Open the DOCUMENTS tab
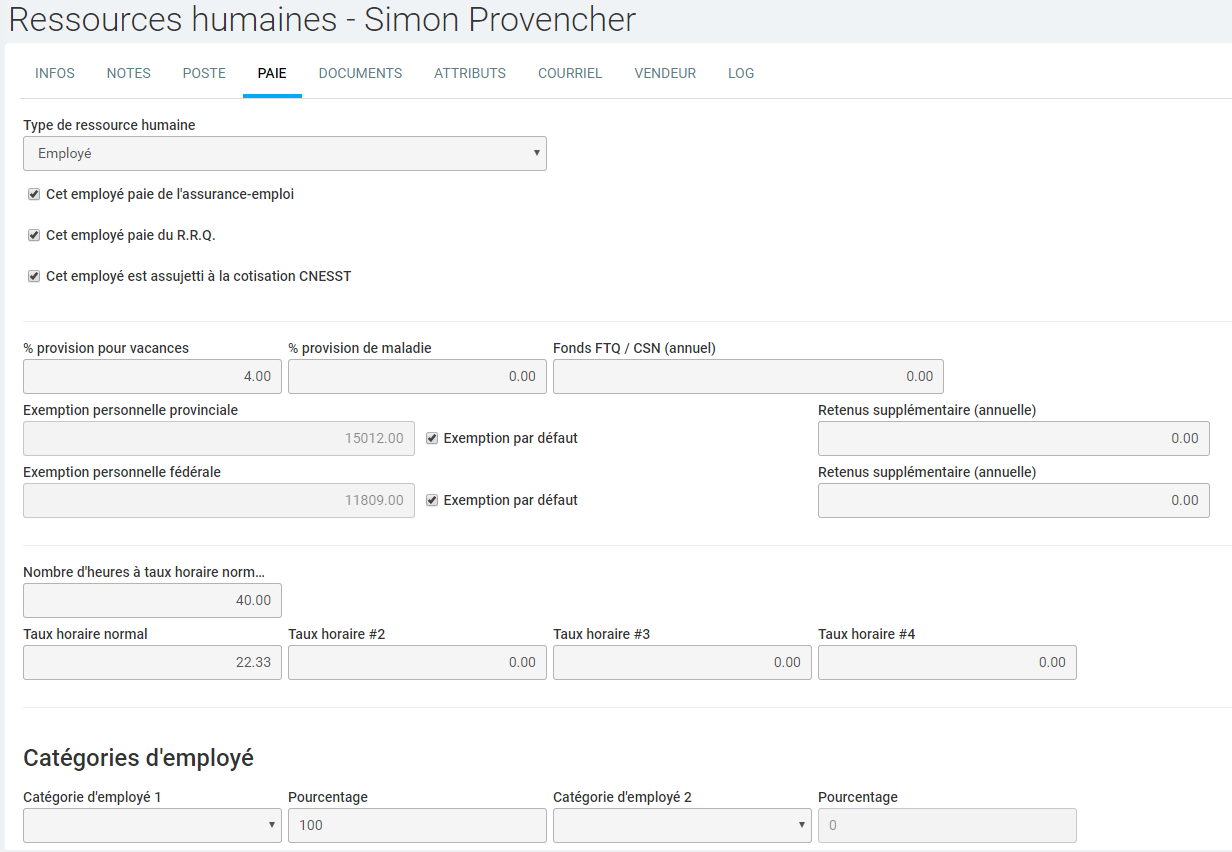 pyautogui.click(x=360, y=73)
